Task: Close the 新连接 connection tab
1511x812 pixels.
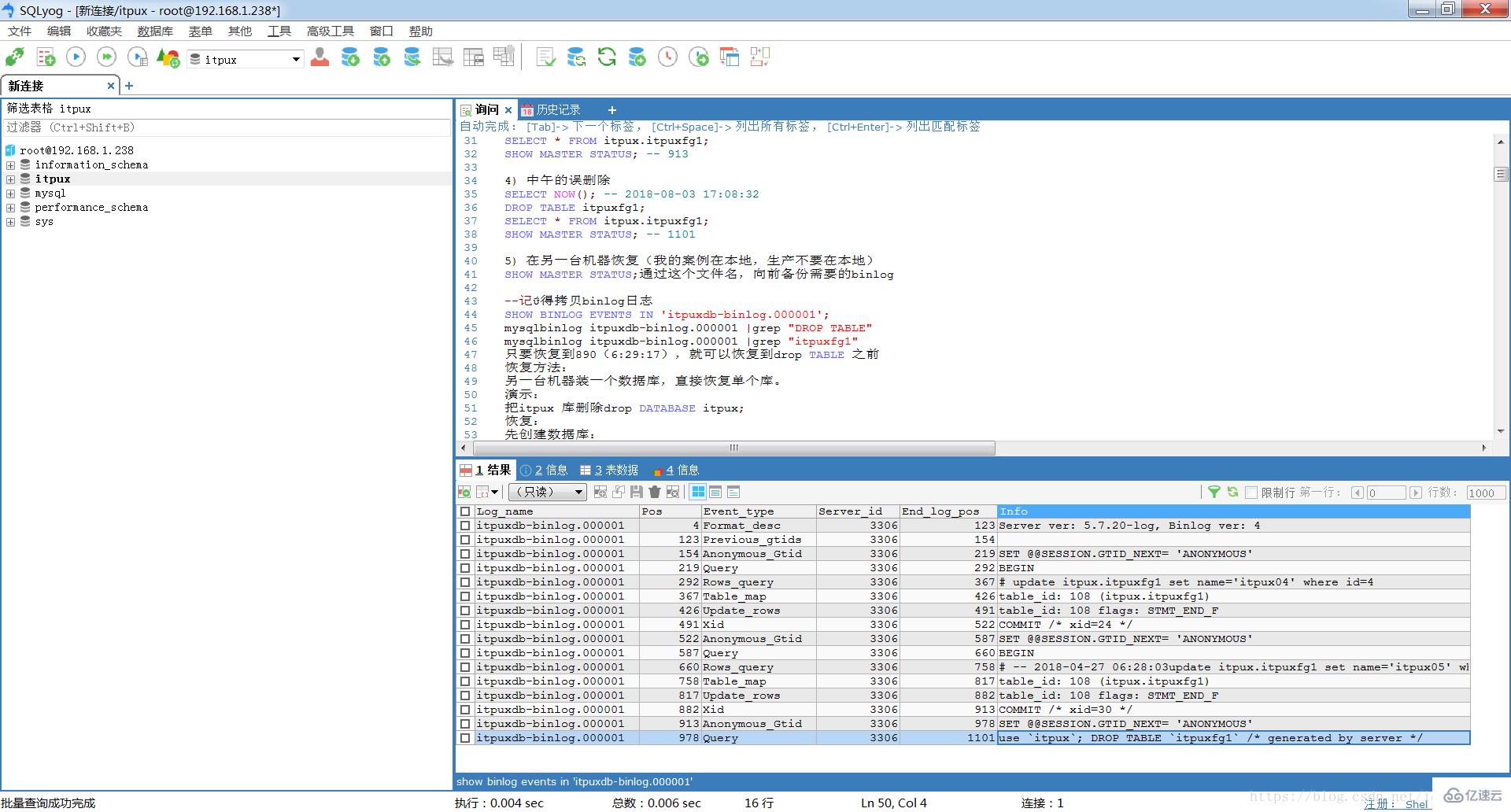Action: click(111, 86)
